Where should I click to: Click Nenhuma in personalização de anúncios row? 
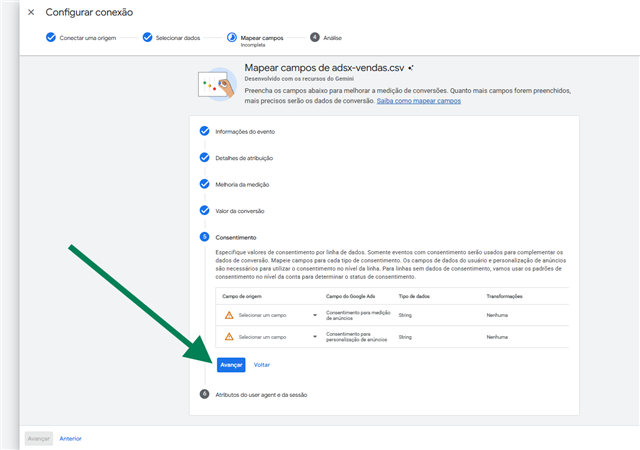tap(497, 337)
